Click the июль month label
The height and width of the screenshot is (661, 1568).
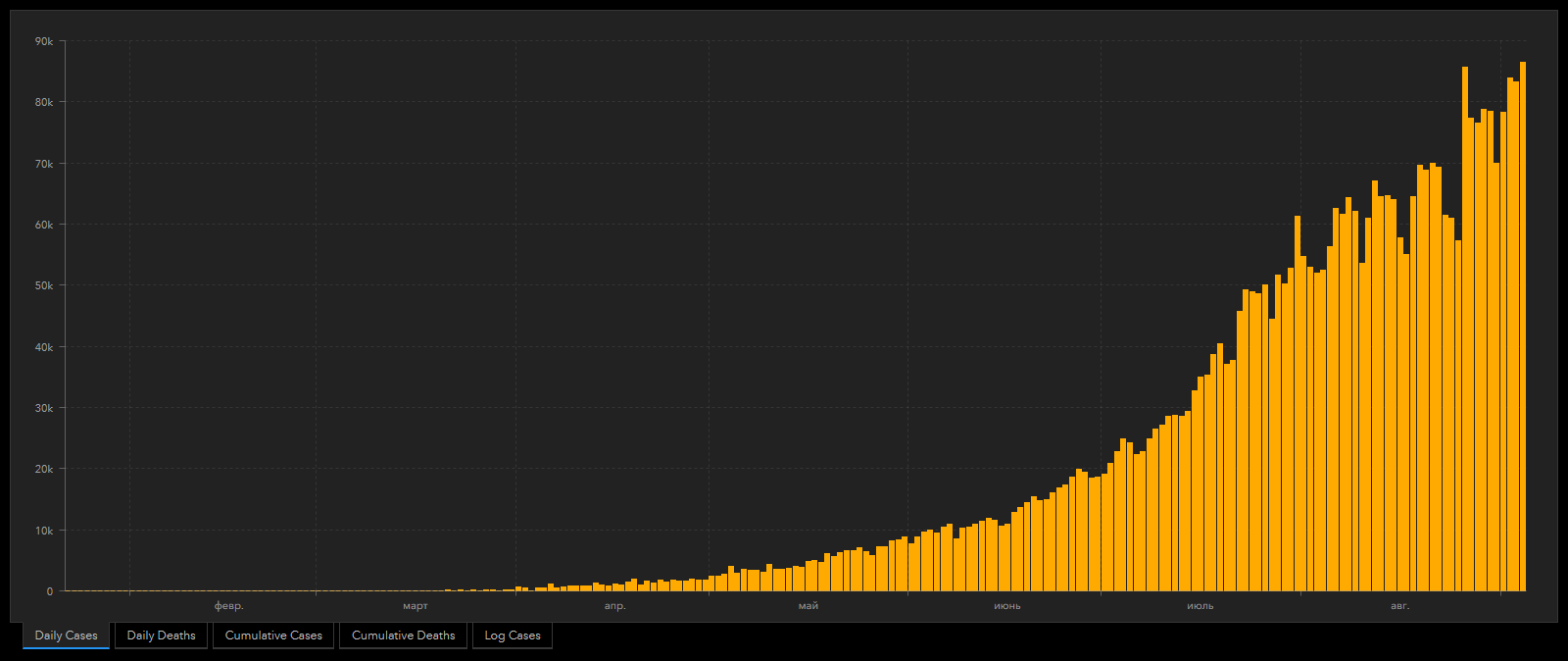[x=1200, y=606]
